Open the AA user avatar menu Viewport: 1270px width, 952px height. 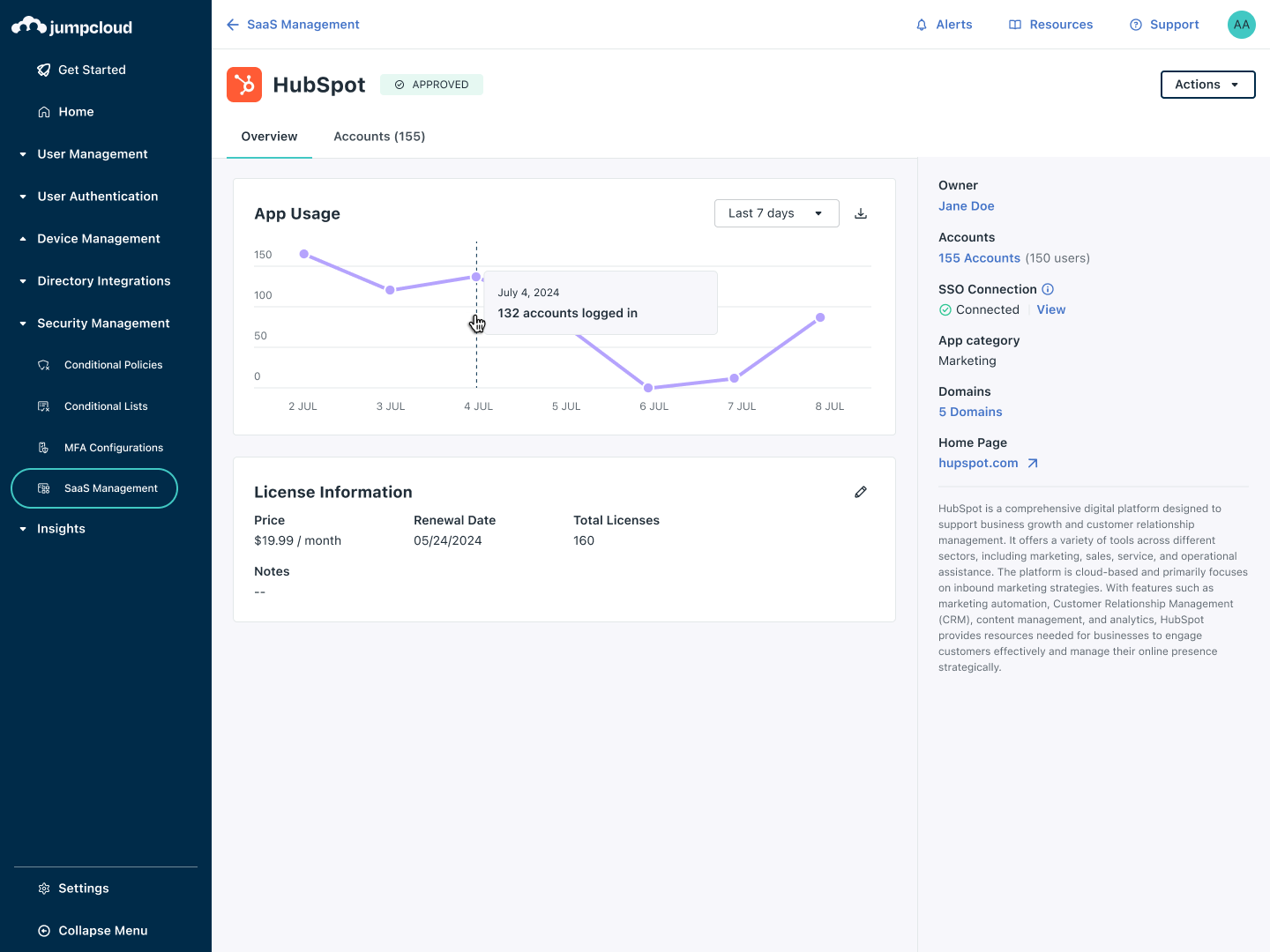(1242, 25)
